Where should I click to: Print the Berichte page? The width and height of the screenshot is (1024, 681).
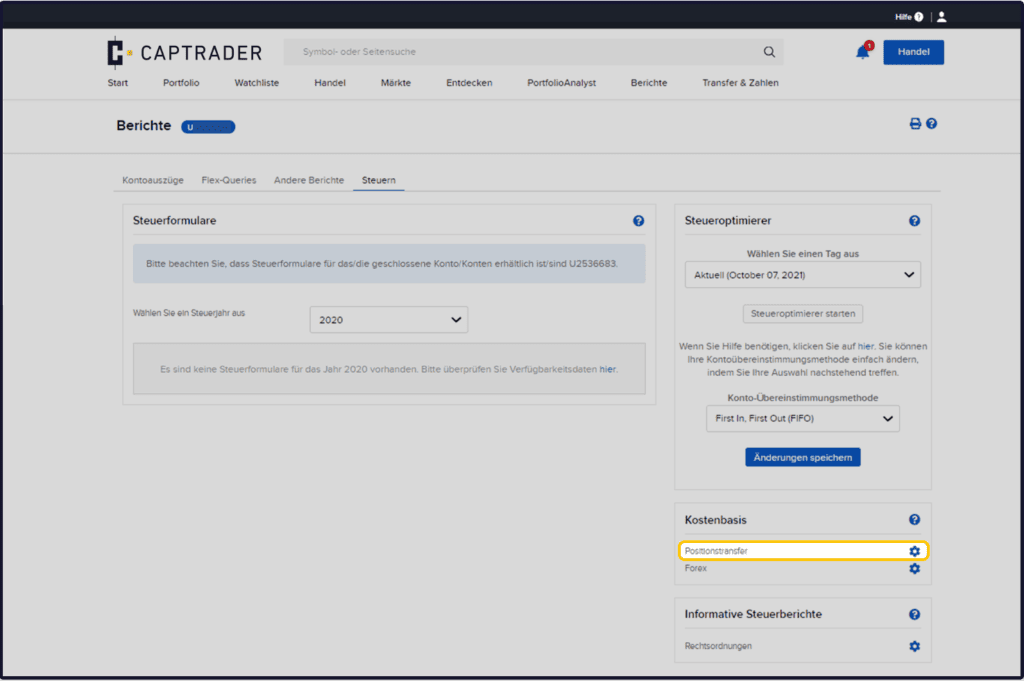click(915, 123)
